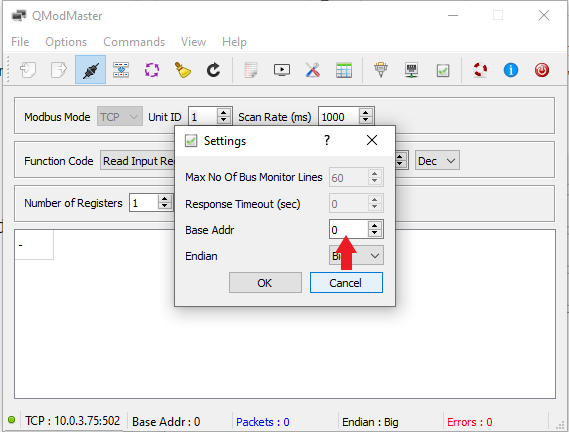Click the Packets : 0 status text
The image size is (569, 432).
pos(263,422)
